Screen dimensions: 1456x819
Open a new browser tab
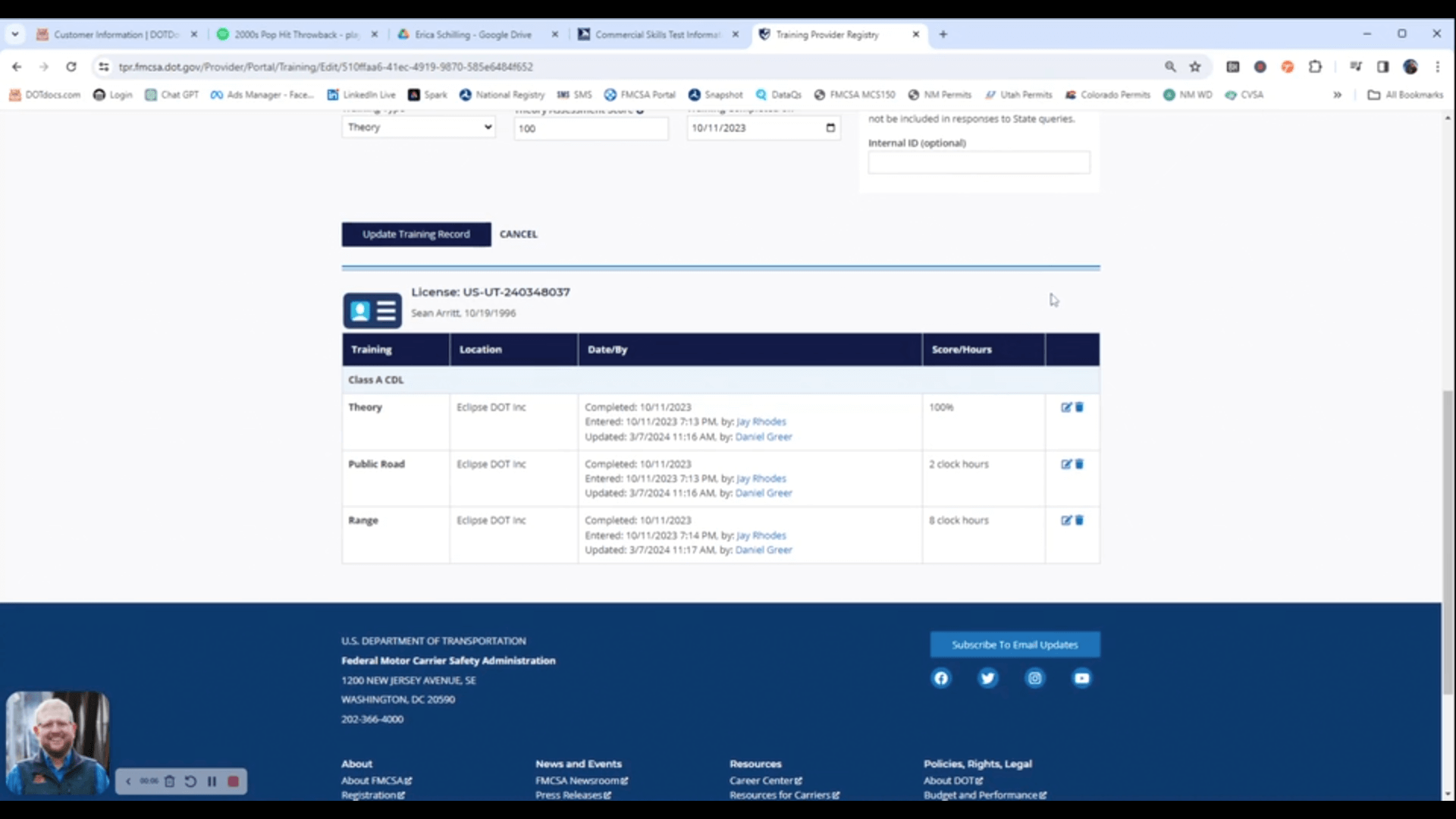943,34
